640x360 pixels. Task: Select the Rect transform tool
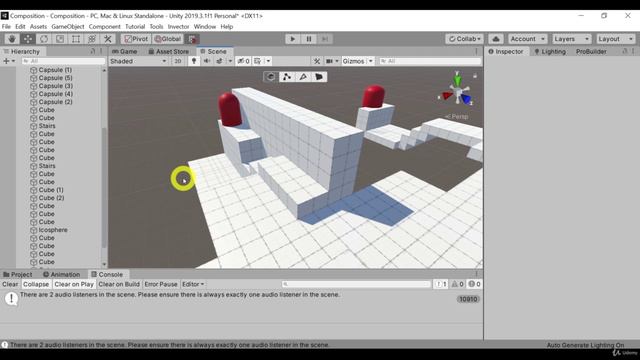pyautogui.click(x=76, y=39)
